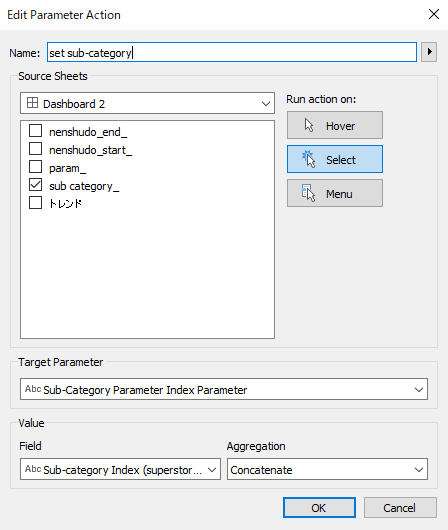Click the Hover cursor icon
This screenshot has height=530, width=448.
click(309, 125)
